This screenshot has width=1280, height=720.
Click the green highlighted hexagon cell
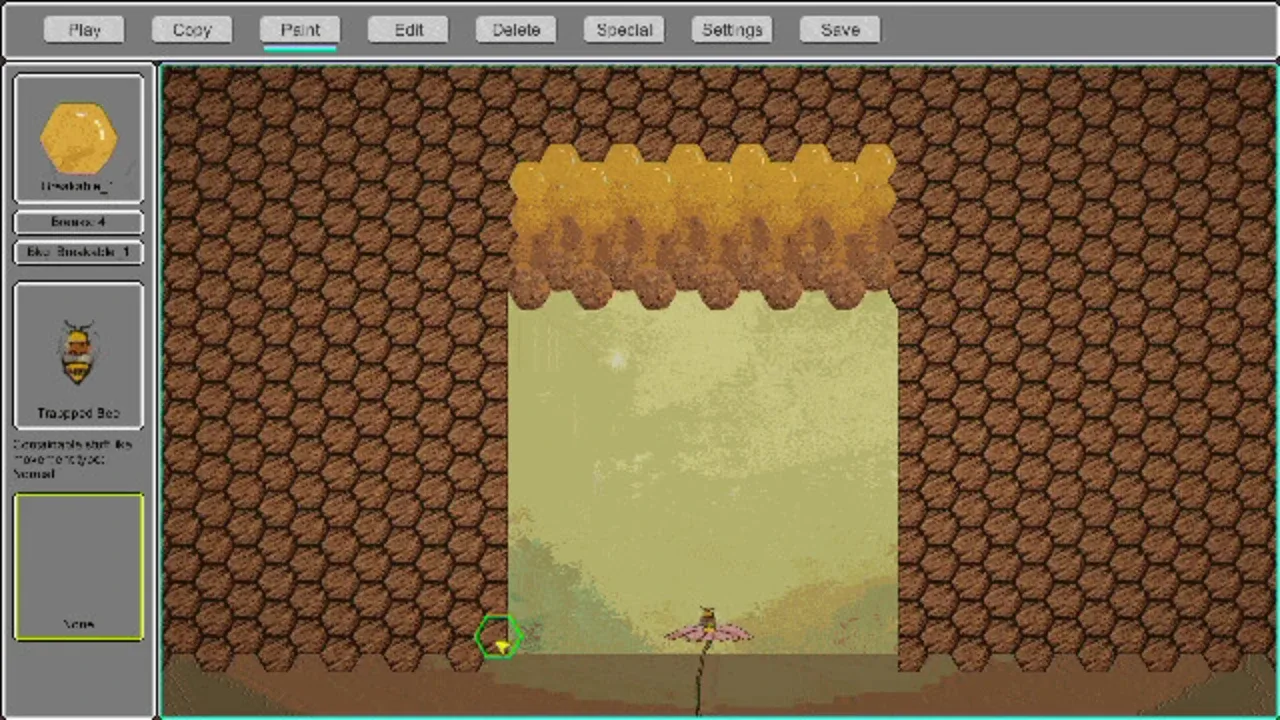pos(497,637)
